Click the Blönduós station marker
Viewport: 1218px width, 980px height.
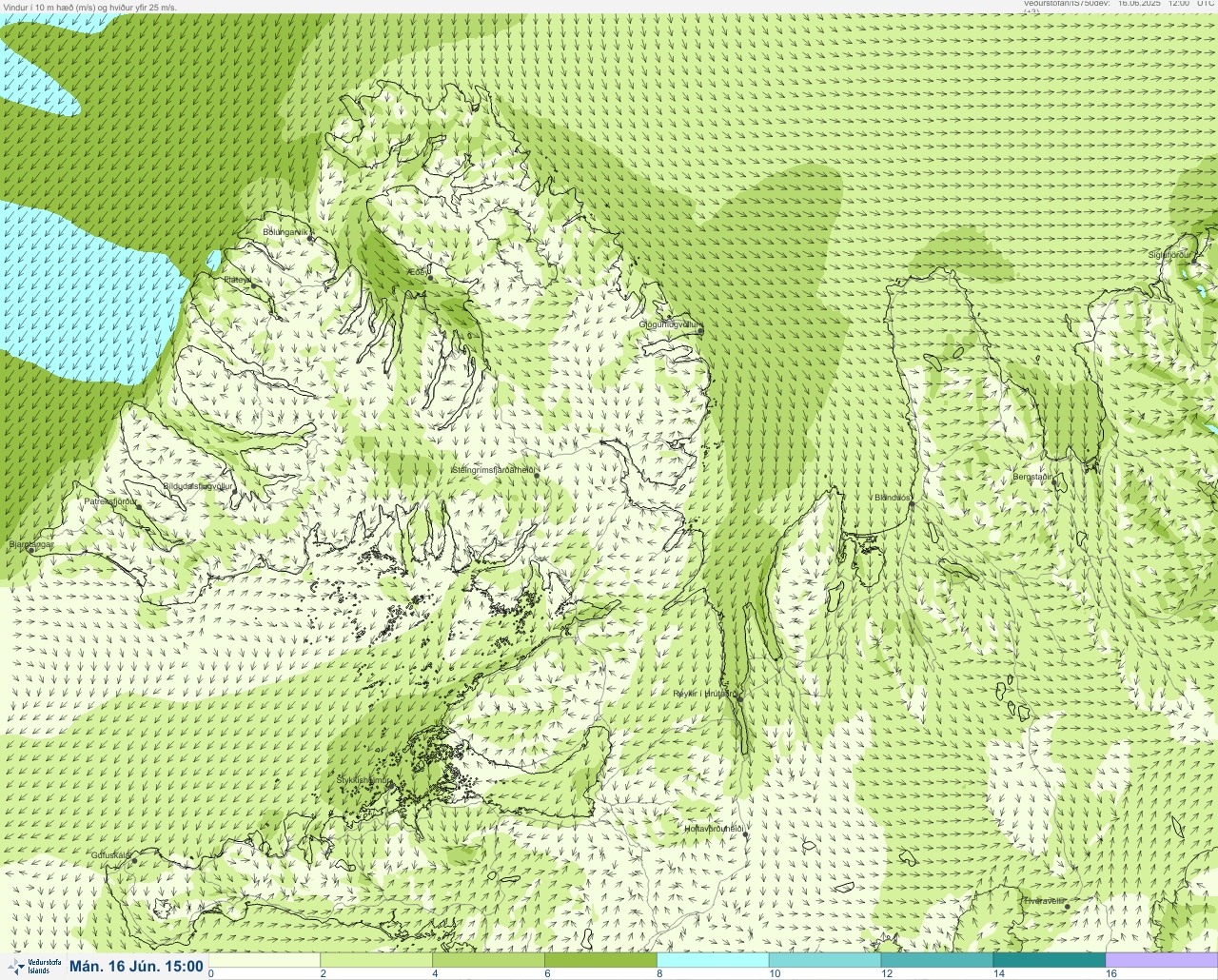pyautogui.click(x=911, y=505)
